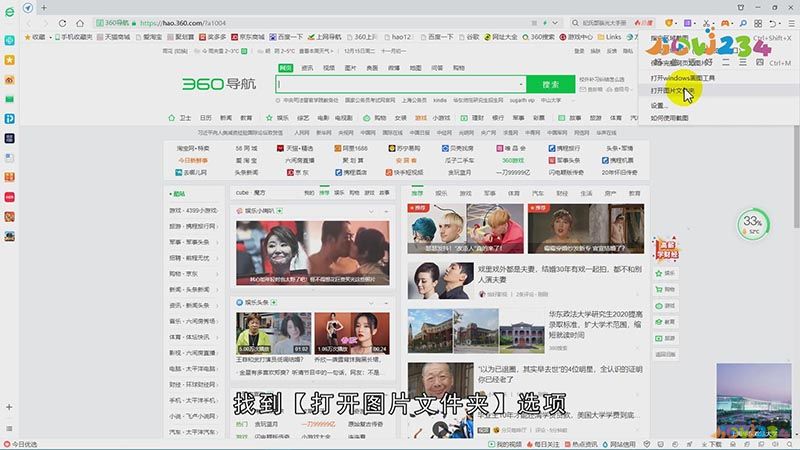Image resolution: width=800 pixels, height=450 pixels.
Task: Open the hamburger main menu icon
Action: pos(791,23)
